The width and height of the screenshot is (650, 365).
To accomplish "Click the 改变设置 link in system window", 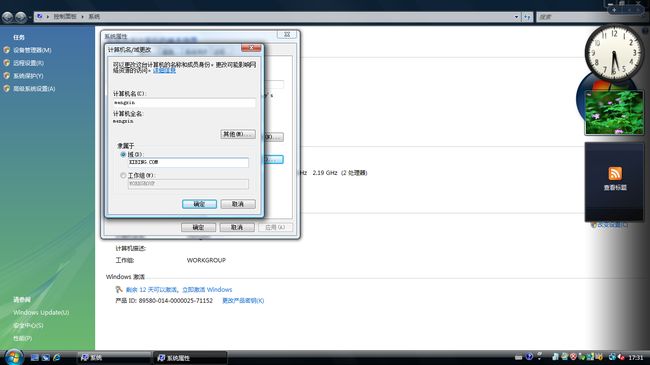I will (612, 225).
